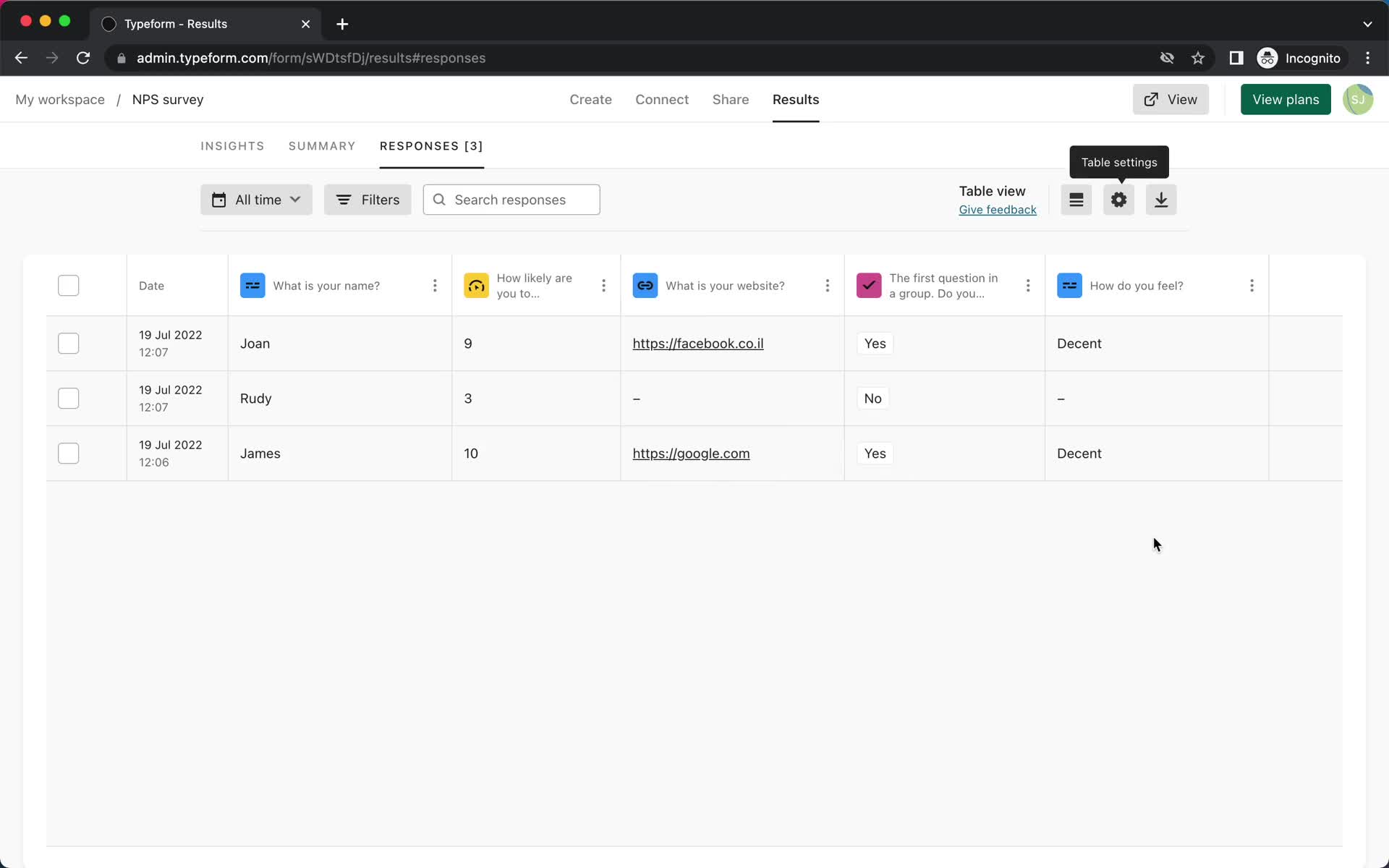Toggle the select-all checkbox in header
Image resolution: width=1389 pixels, height=868 pixels.
point(68,285)
